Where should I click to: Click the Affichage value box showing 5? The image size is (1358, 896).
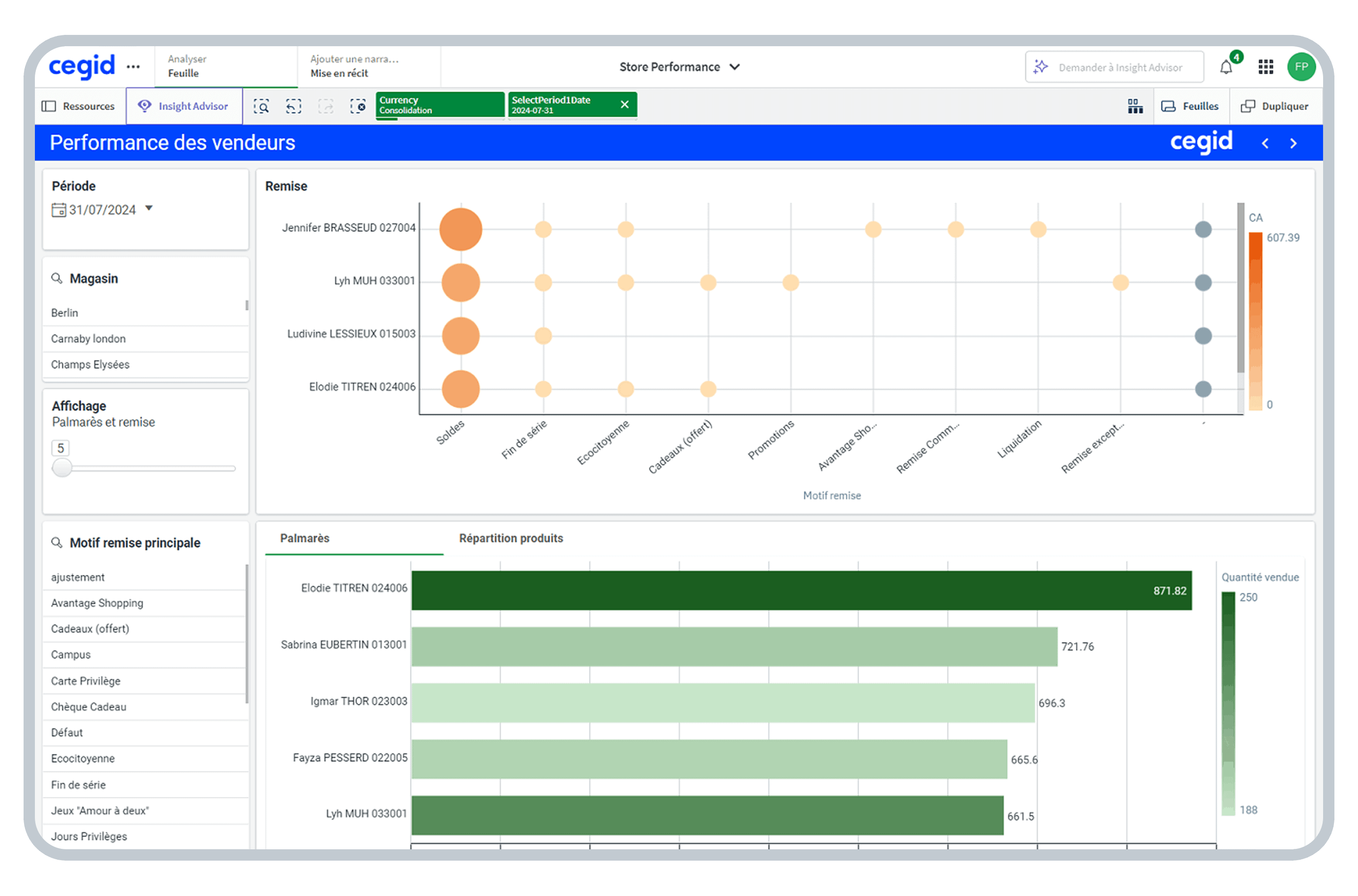(x=60, y=448)
